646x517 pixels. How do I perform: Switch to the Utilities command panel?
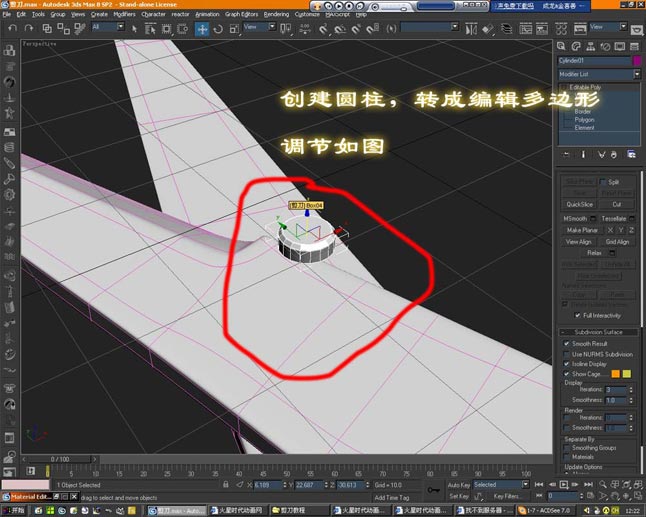tap(634, 47)
